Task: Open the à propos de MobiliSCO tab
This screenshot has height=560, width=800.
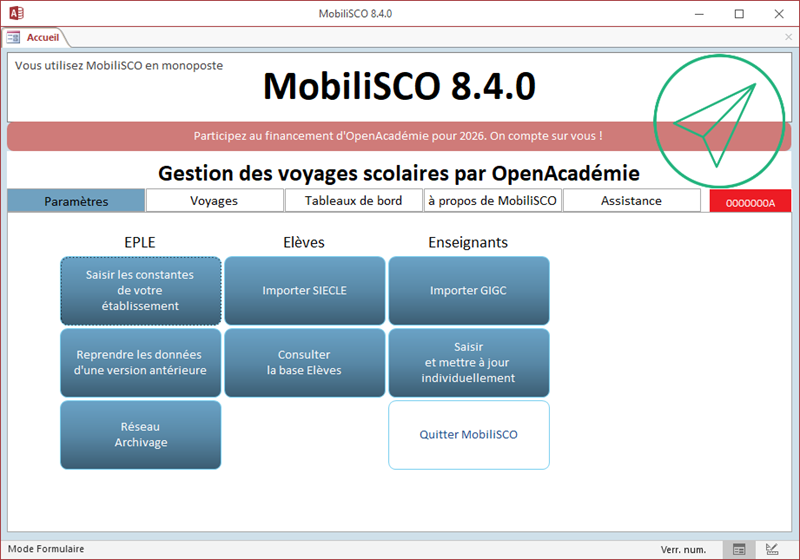Action: point(492,200)
